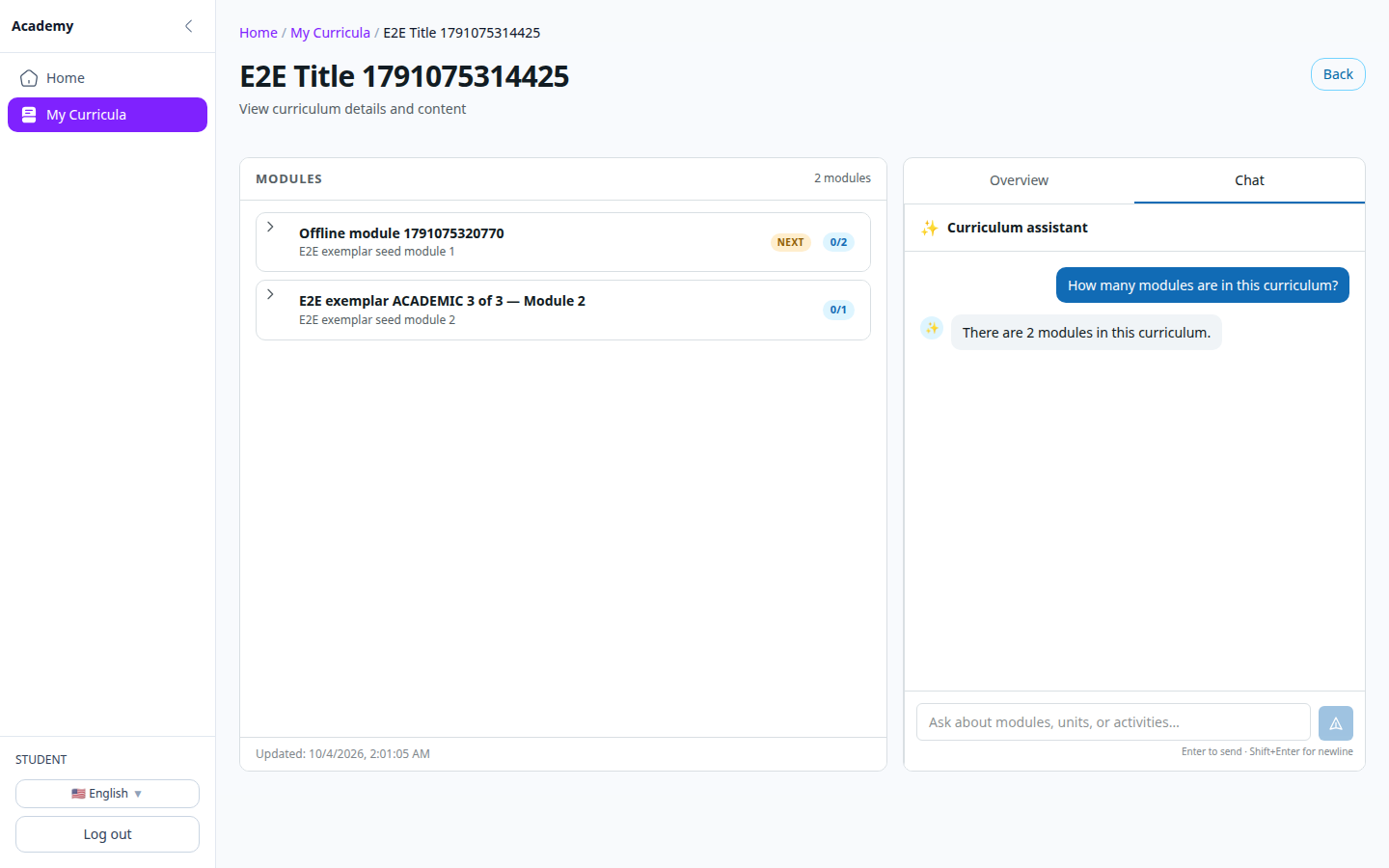This screenshot has width=1389, height=868.
Task: Follow the My Curricula breadcrumb link
Action: tap(330, 33)
